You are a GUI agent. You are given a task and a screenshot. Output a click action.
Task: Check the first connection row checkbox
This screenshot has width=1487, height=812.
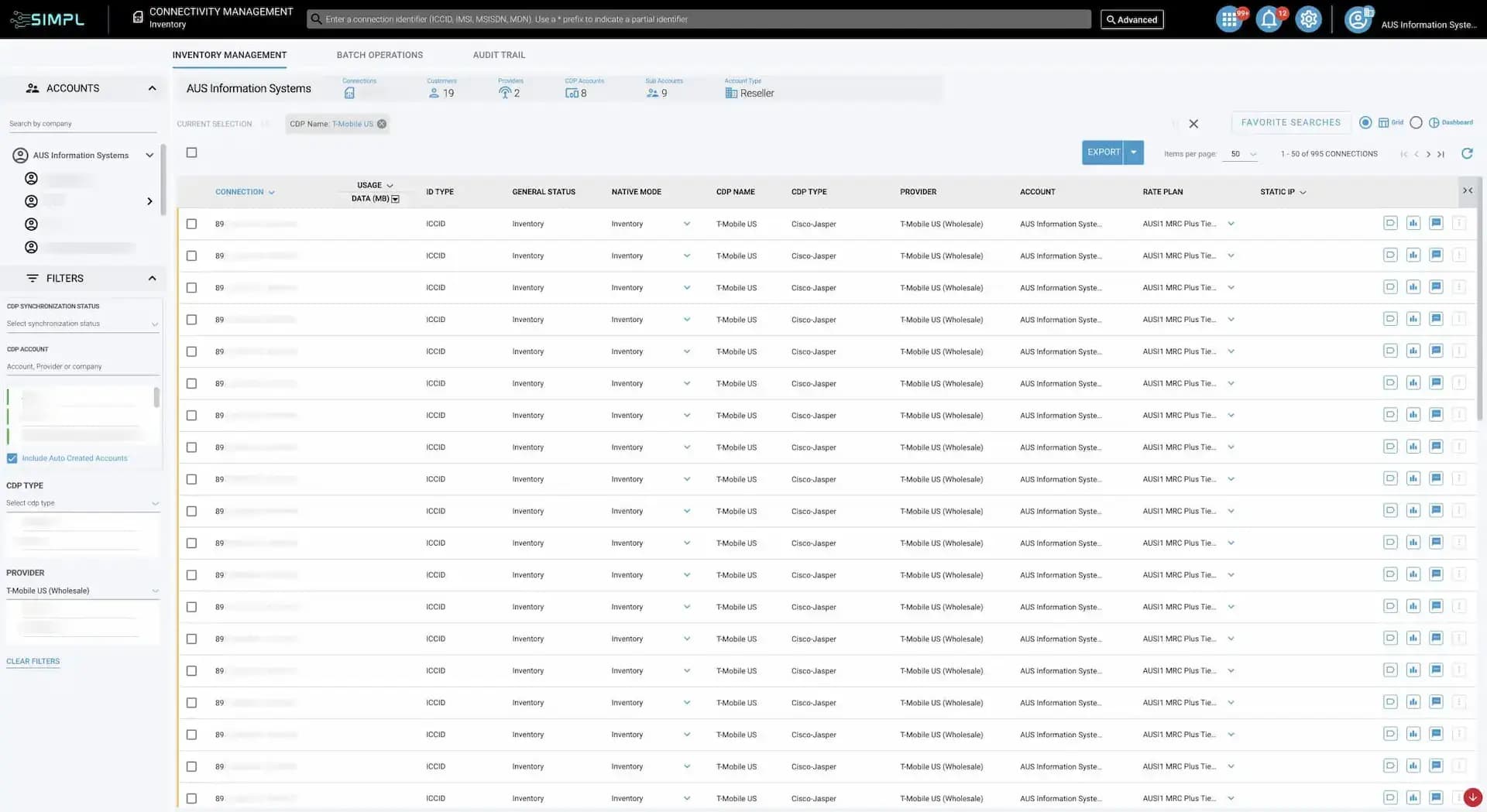click(x=191, y=224)
